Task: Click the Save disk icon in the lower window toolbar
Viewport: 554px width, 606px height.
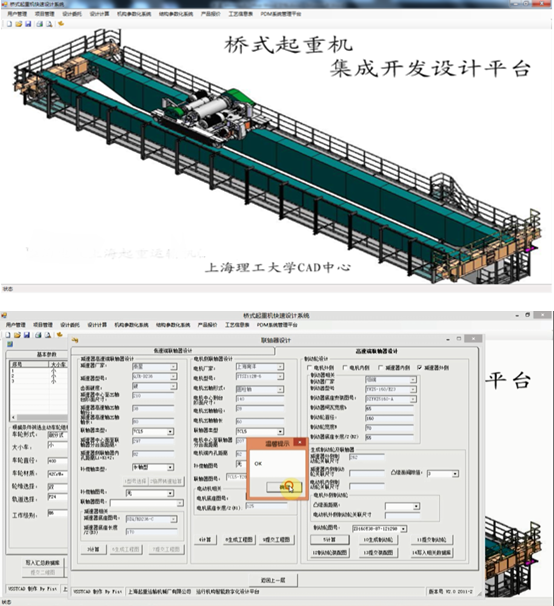Action: [x=27, y=335]
